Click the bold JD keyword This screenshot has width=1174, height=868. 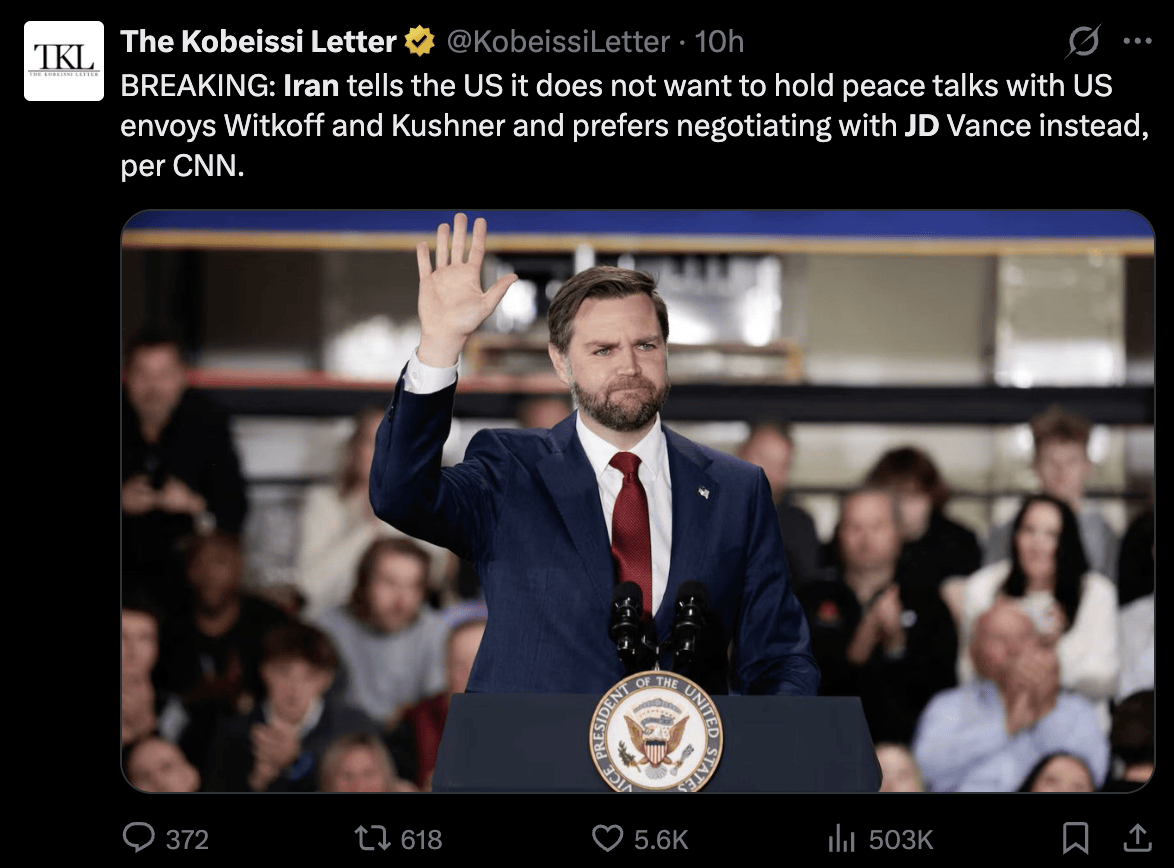coord(921,128)
